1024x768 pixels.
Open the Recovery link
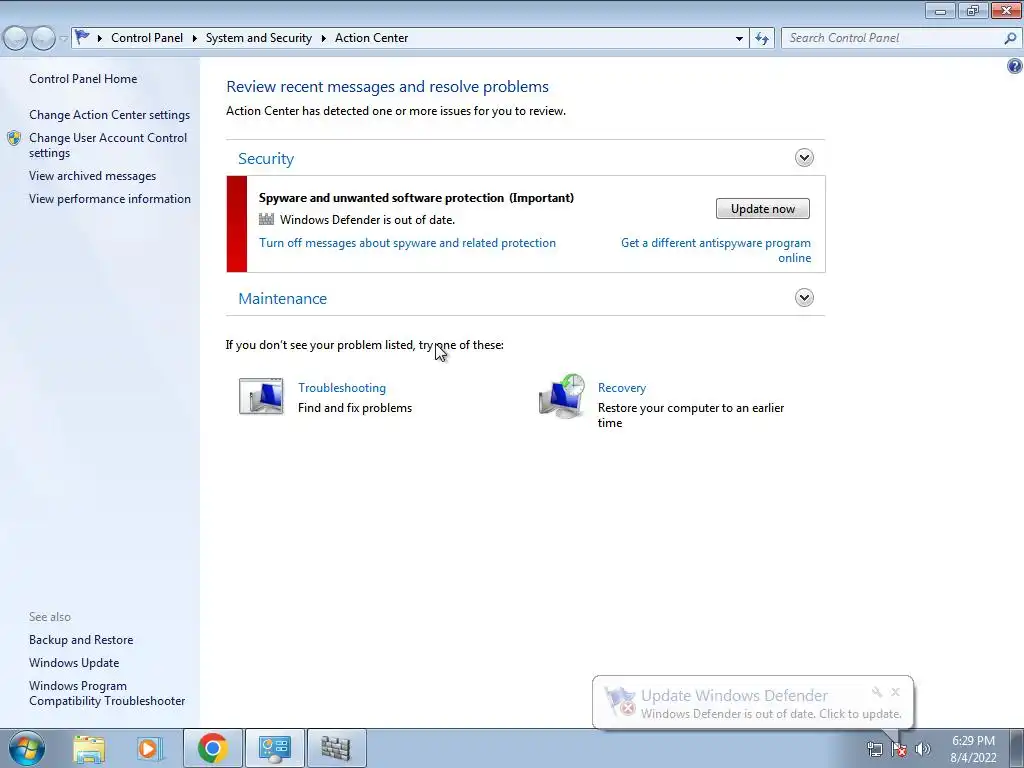[622, 388]
